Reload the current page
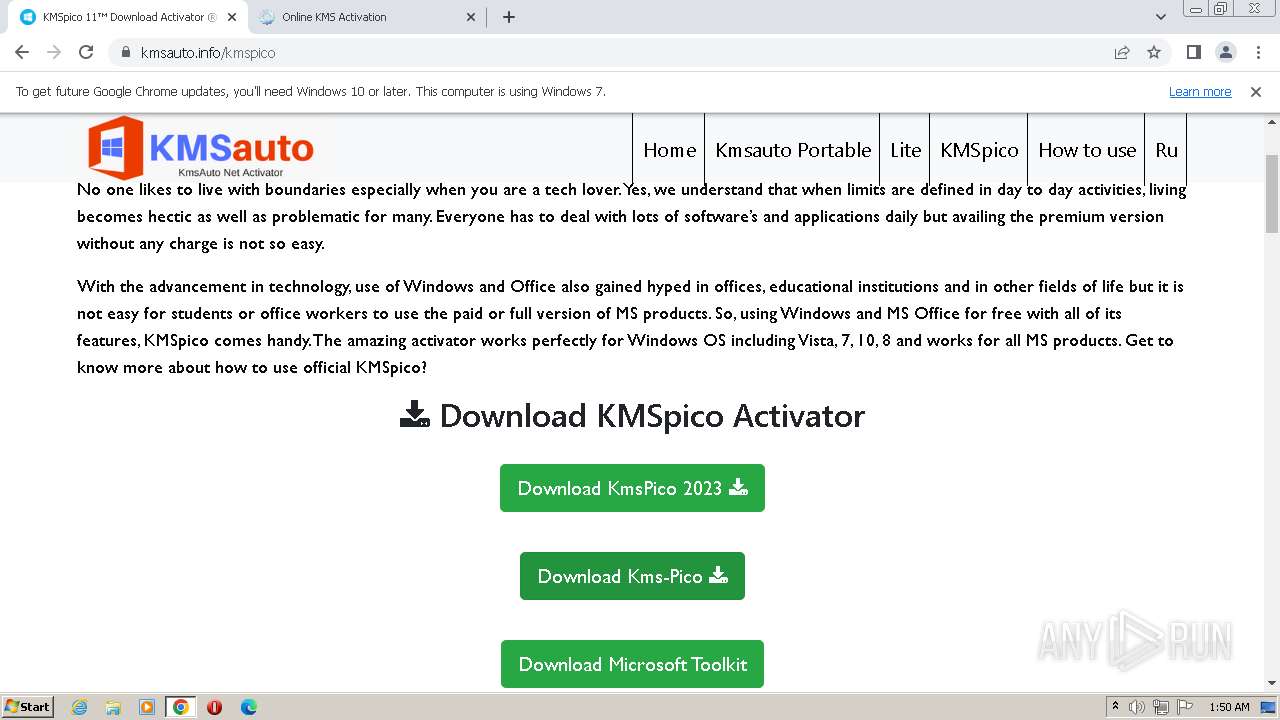Viewport: 1280px width, 720px height. (x=86, y=52)
